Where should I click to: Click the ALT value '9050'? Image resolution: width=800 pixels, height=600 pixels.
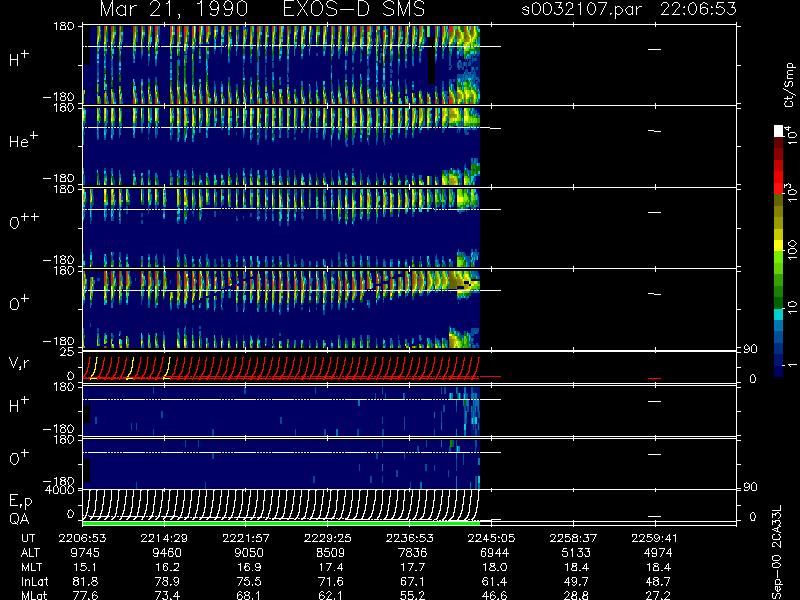pos(248,553)
